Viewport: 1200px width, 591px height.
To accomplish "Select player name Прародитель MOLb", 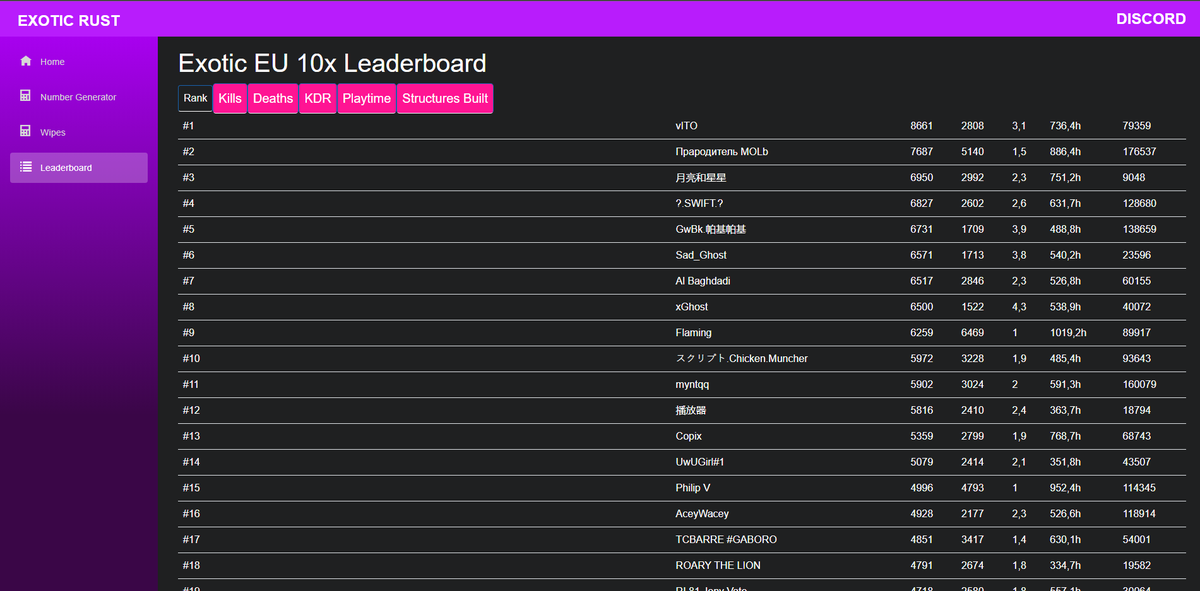I will (722, 152).
